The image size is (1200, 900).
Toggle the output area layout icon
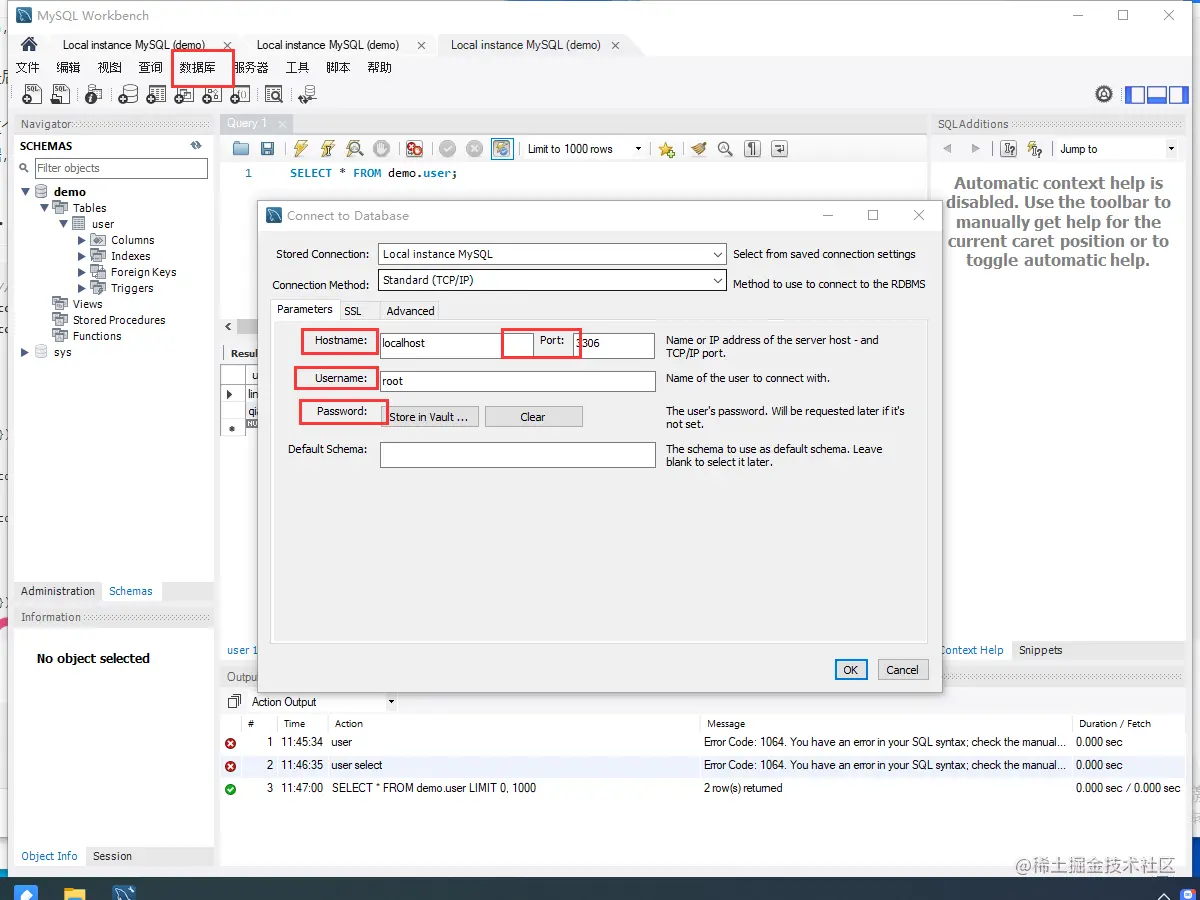point(1157,95)
